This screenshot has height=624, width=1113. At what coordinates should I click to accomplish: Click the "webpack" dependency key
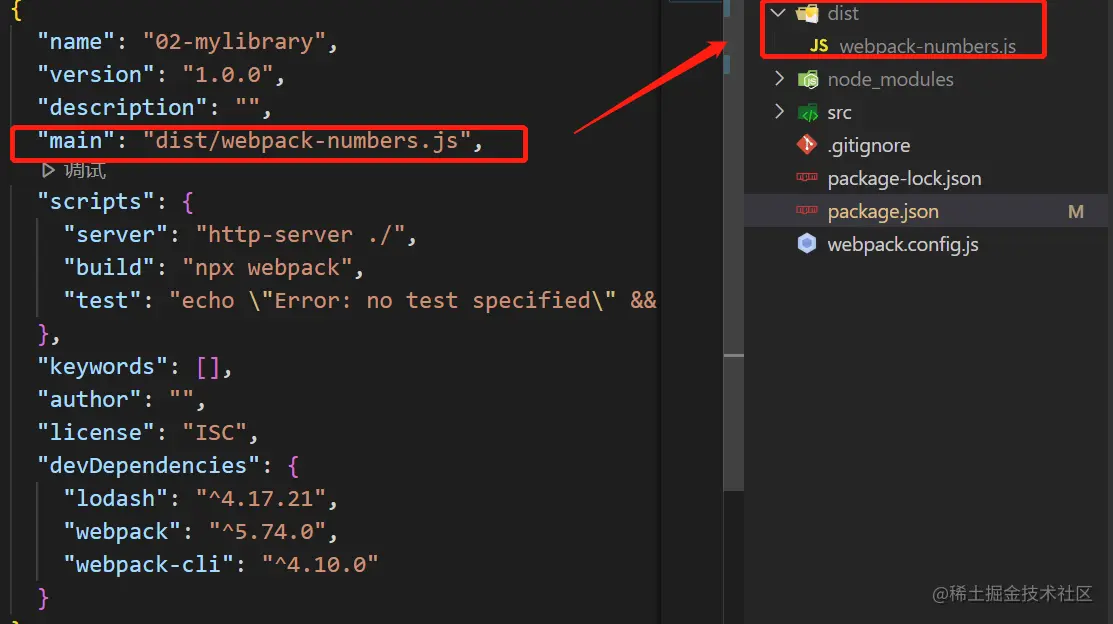click(x=122, y=531)
